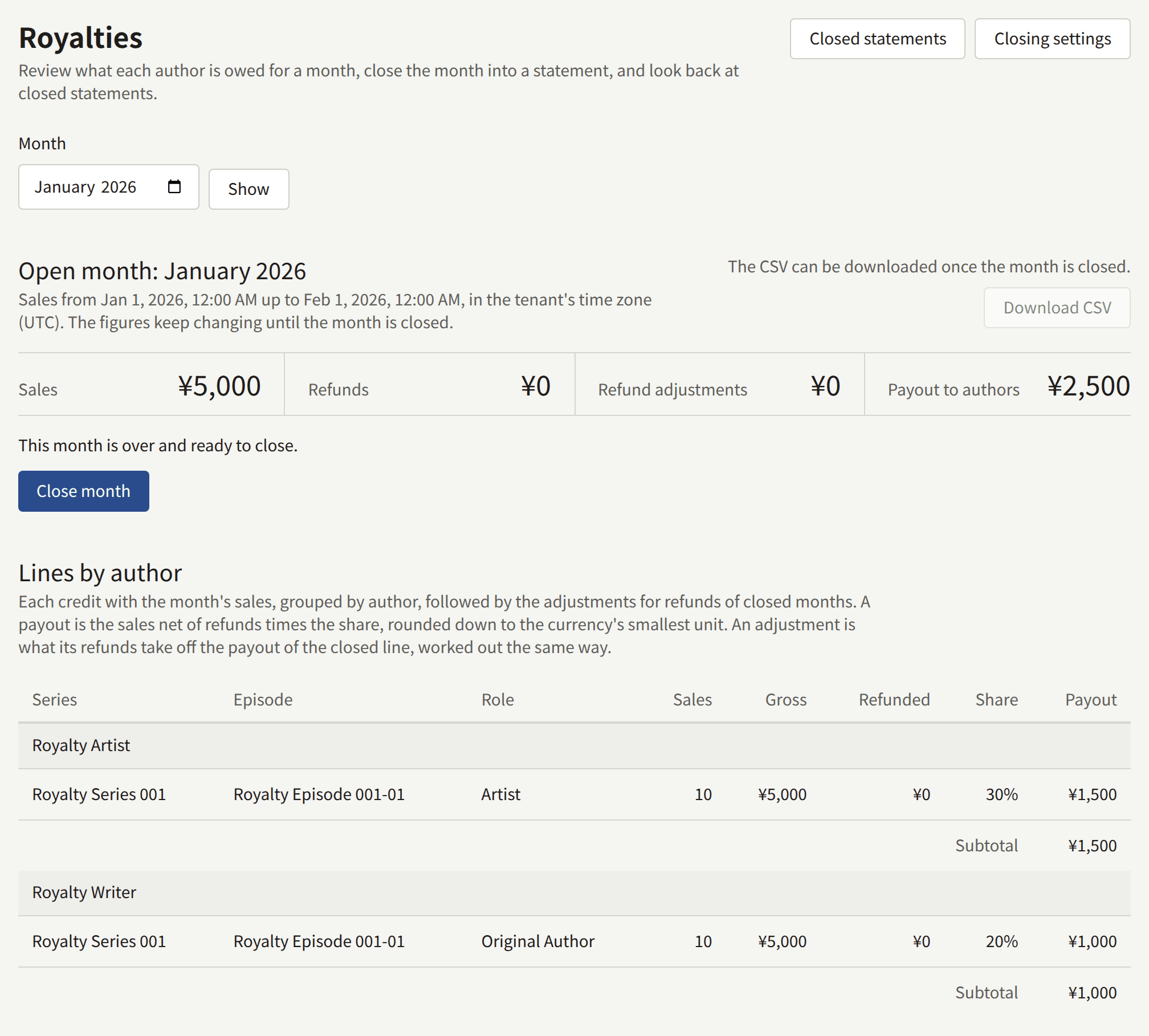Click the Original Author role cell

[x=538, y=941]
